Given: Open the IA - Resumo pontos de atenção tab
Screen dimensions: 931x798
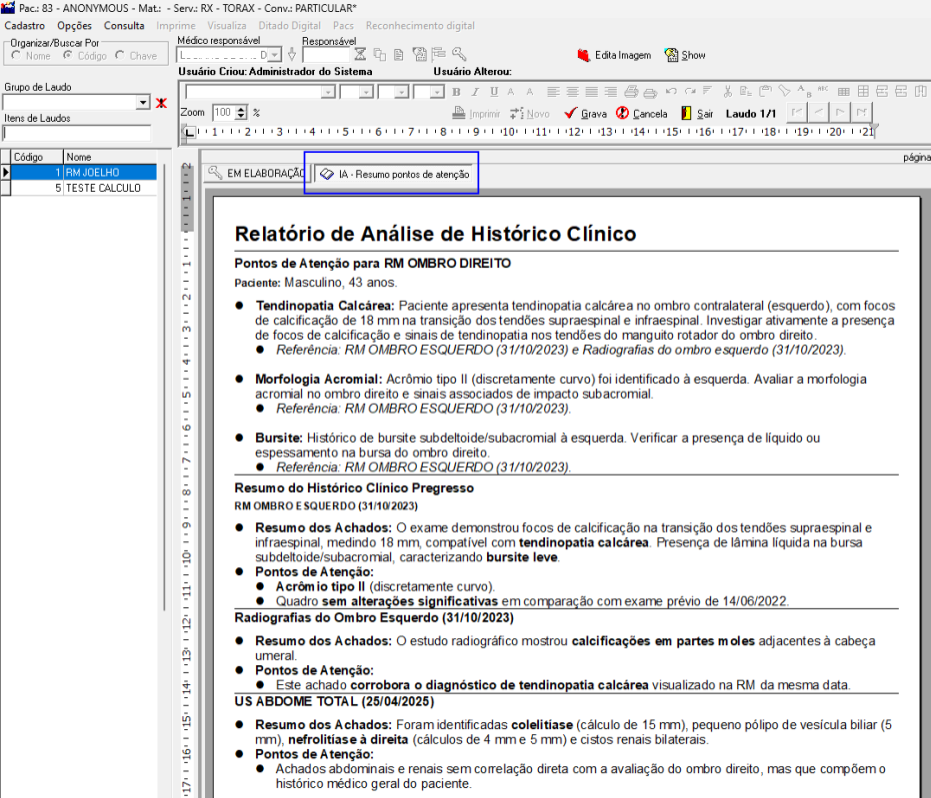Looking at the screenshot, I should pyautogui.click(x=393, y=174).
